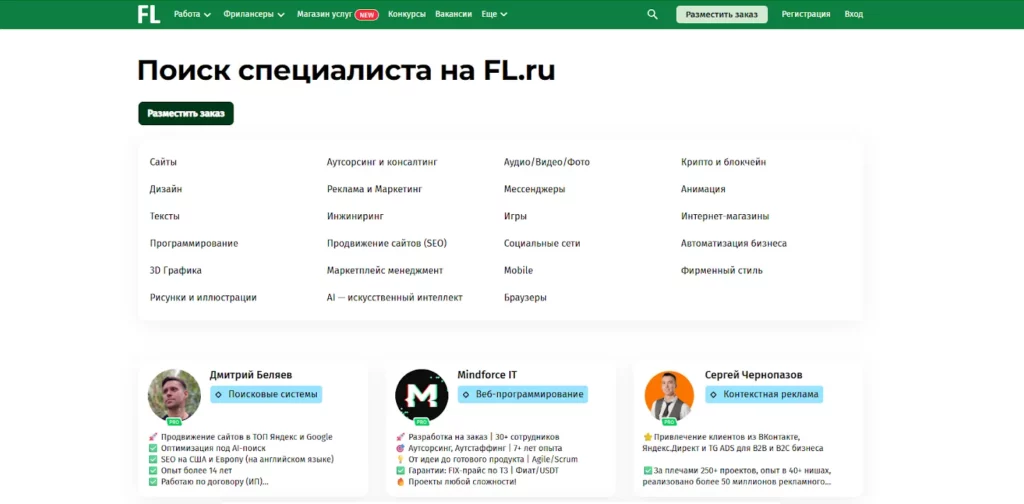The height and width of the screenshot is (504, 1024).
Task: Click Поисковые системы specialization tag
Action: click(x=266, y=394)
